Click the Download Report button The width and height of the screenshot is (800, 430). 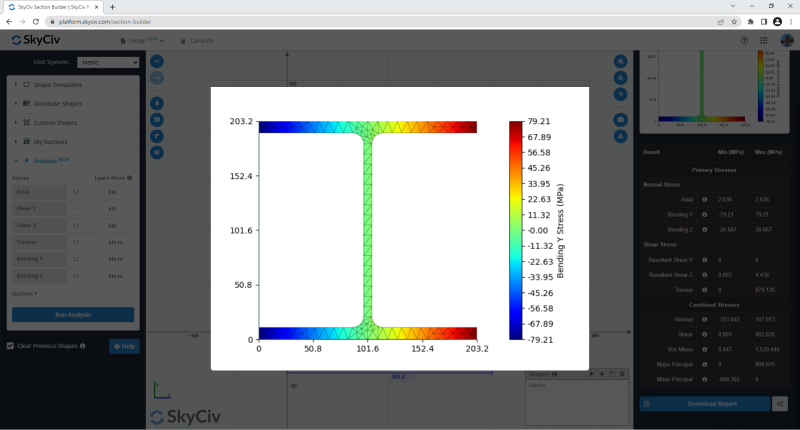pos(705,403)
